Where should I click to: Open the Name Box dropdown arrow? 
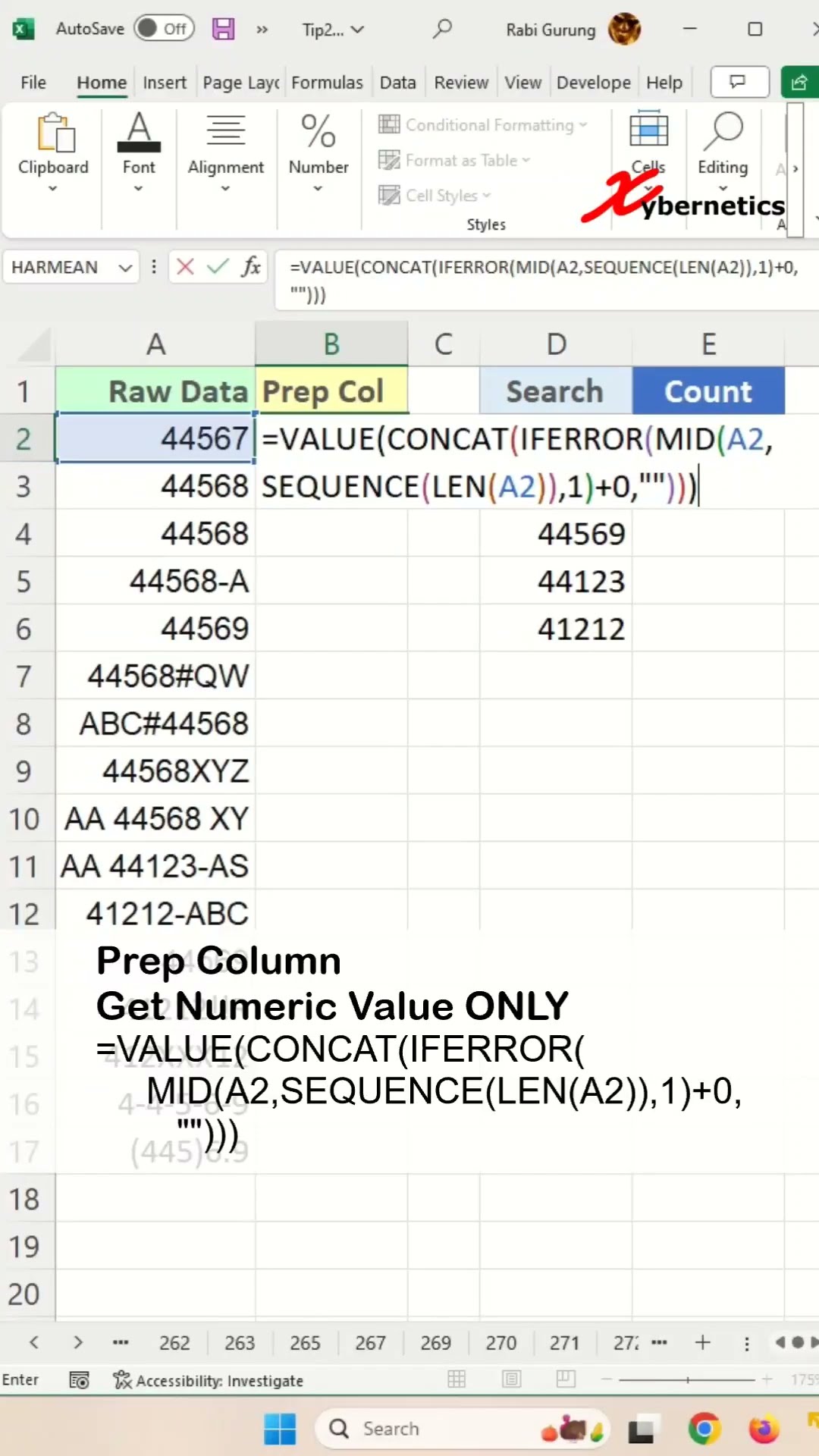tap(126, 268)
